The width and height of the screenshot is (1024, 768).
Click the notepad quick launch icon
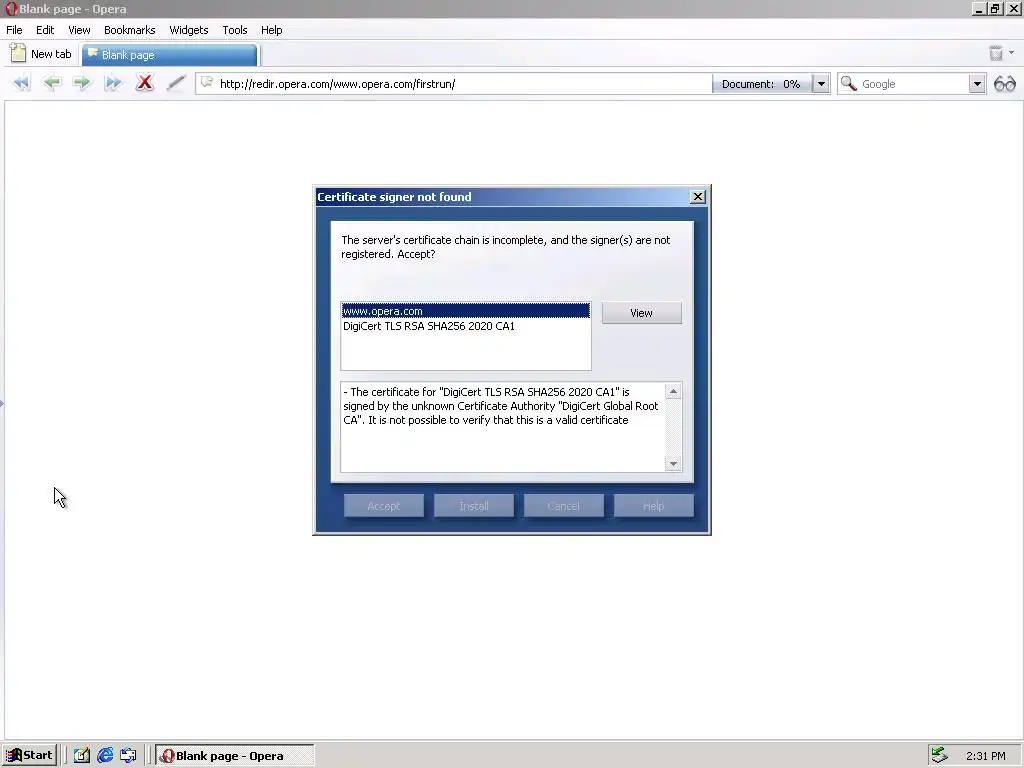[82, 755]
